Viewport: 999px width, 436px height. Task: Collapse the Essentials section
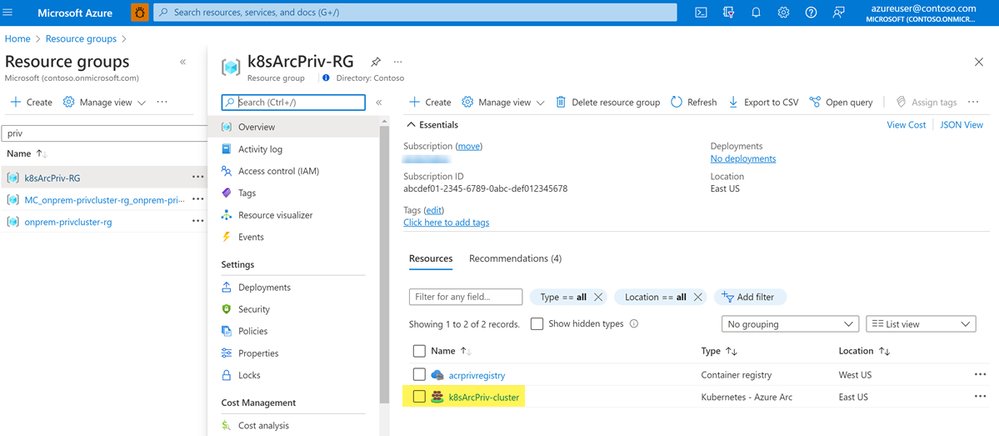pos(410,125)
